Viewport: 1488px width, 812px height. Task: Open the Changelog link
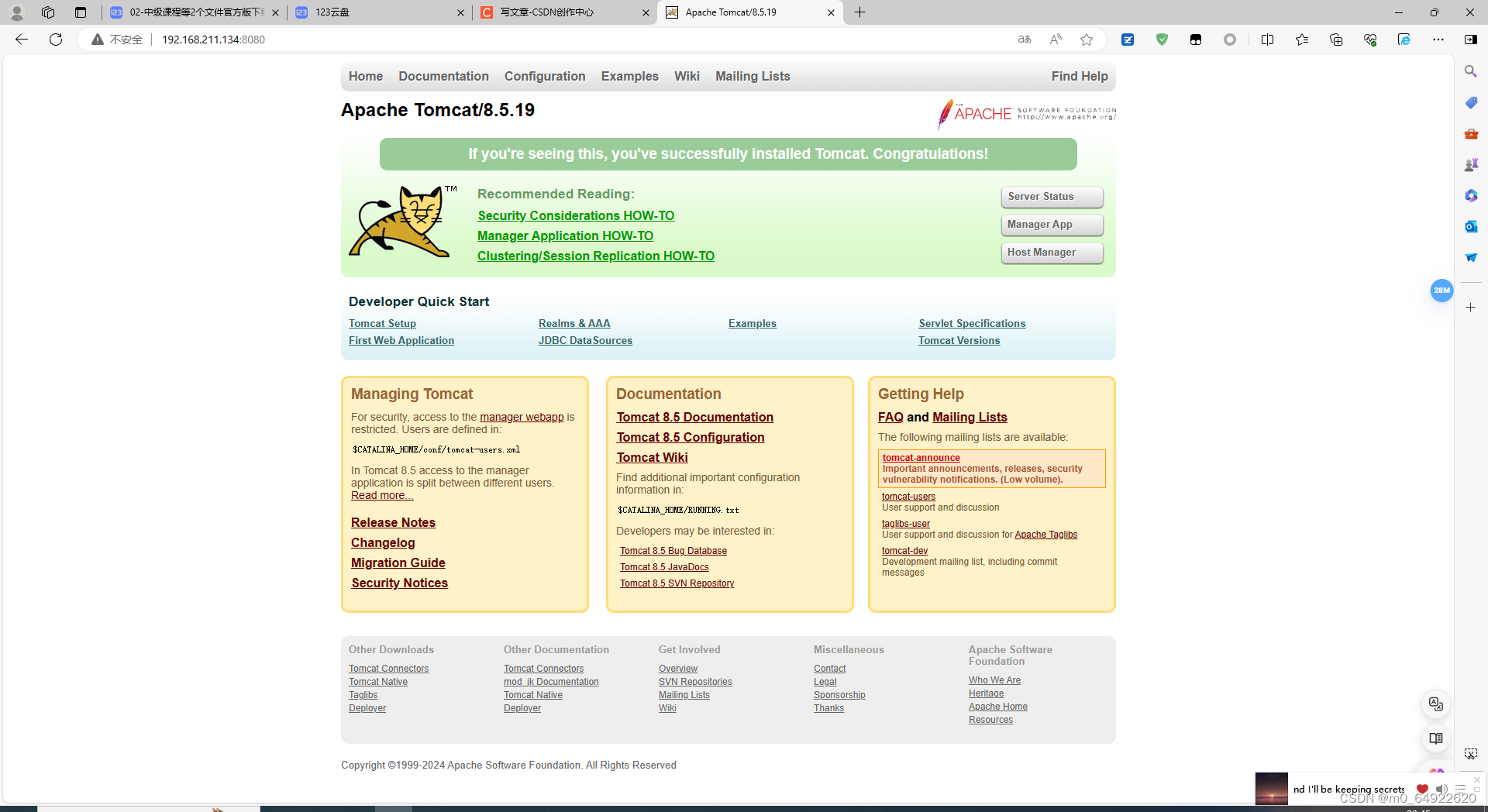tap(383, 542)
